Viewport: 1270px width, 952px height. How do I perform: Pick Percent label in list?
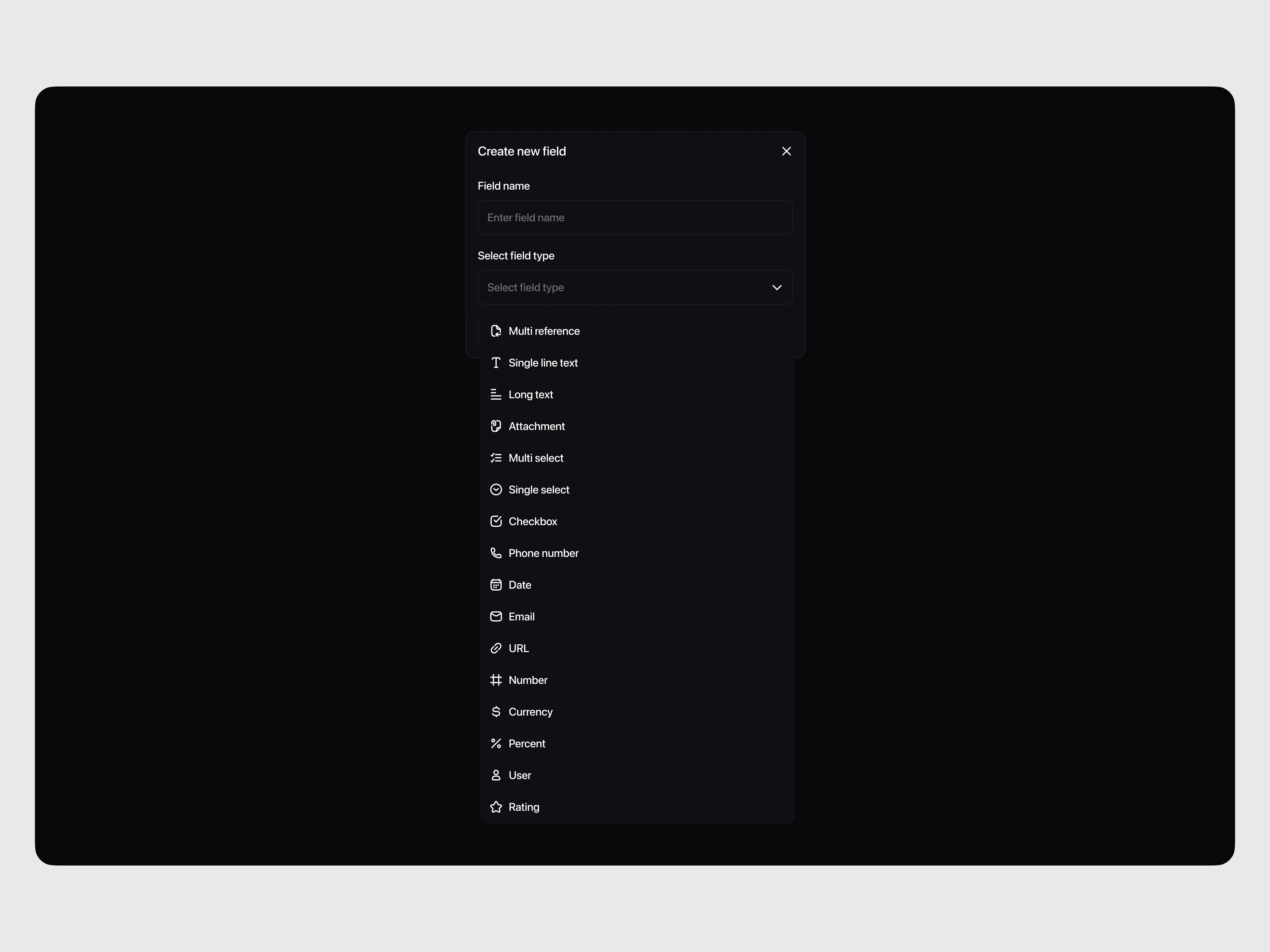pyautogui.click(x=527, y=744)
